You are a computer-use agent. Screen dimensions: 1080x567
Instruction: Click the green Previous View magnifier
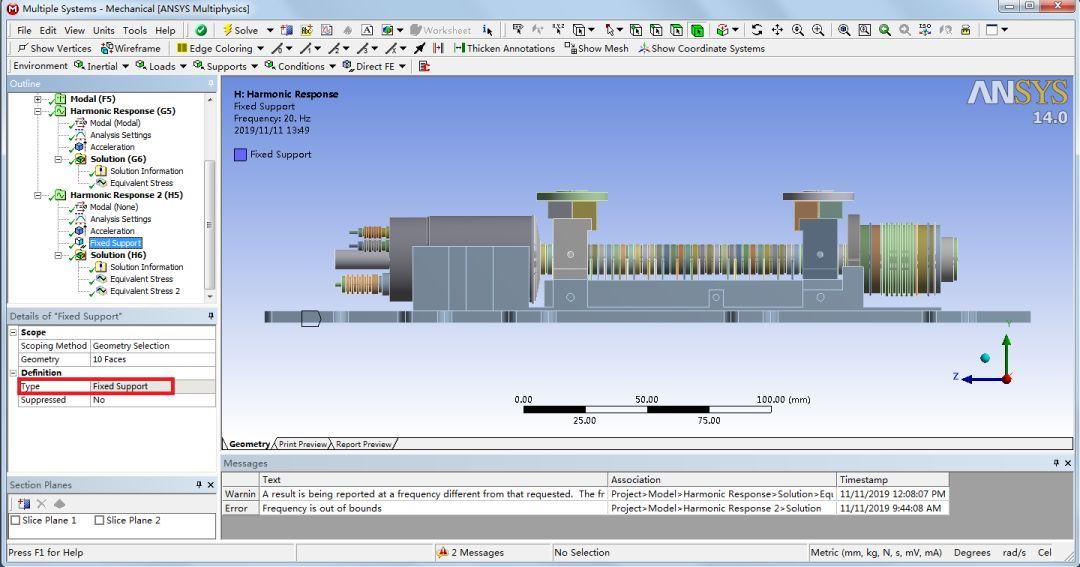click(884, 30)
